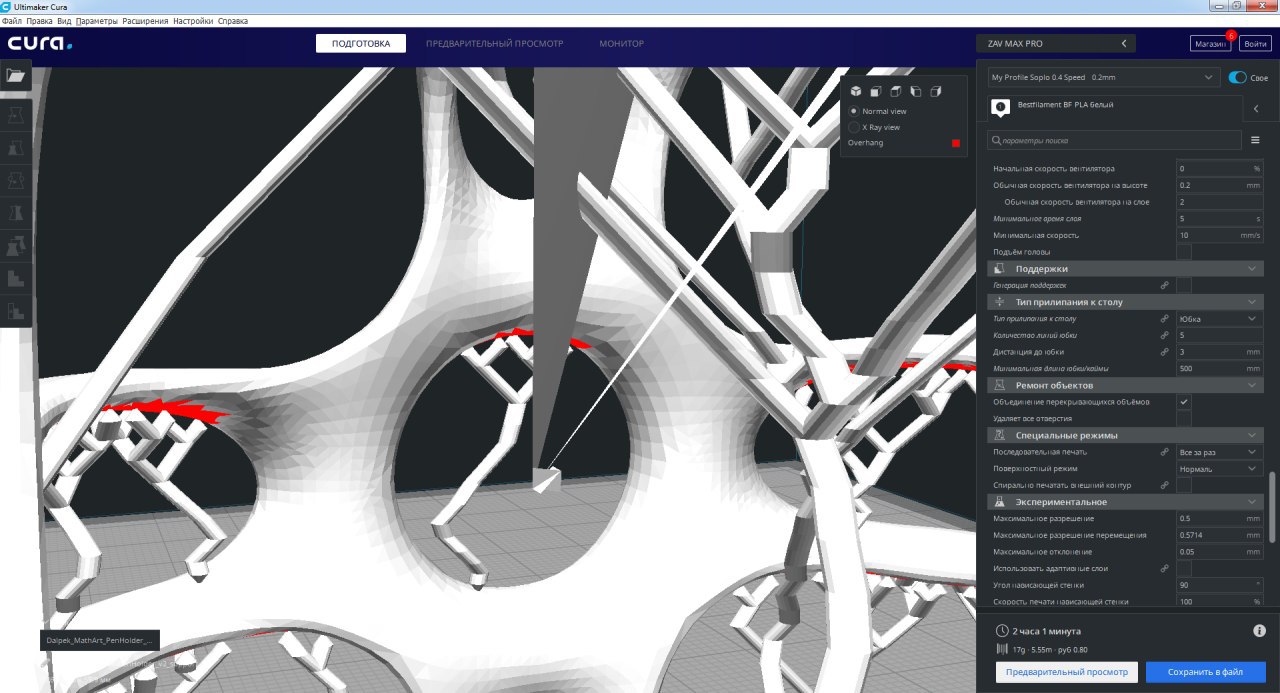Click the last stair-shaped tool in left toolbar
Screen dimensions: 1280x693
point(16,311)
